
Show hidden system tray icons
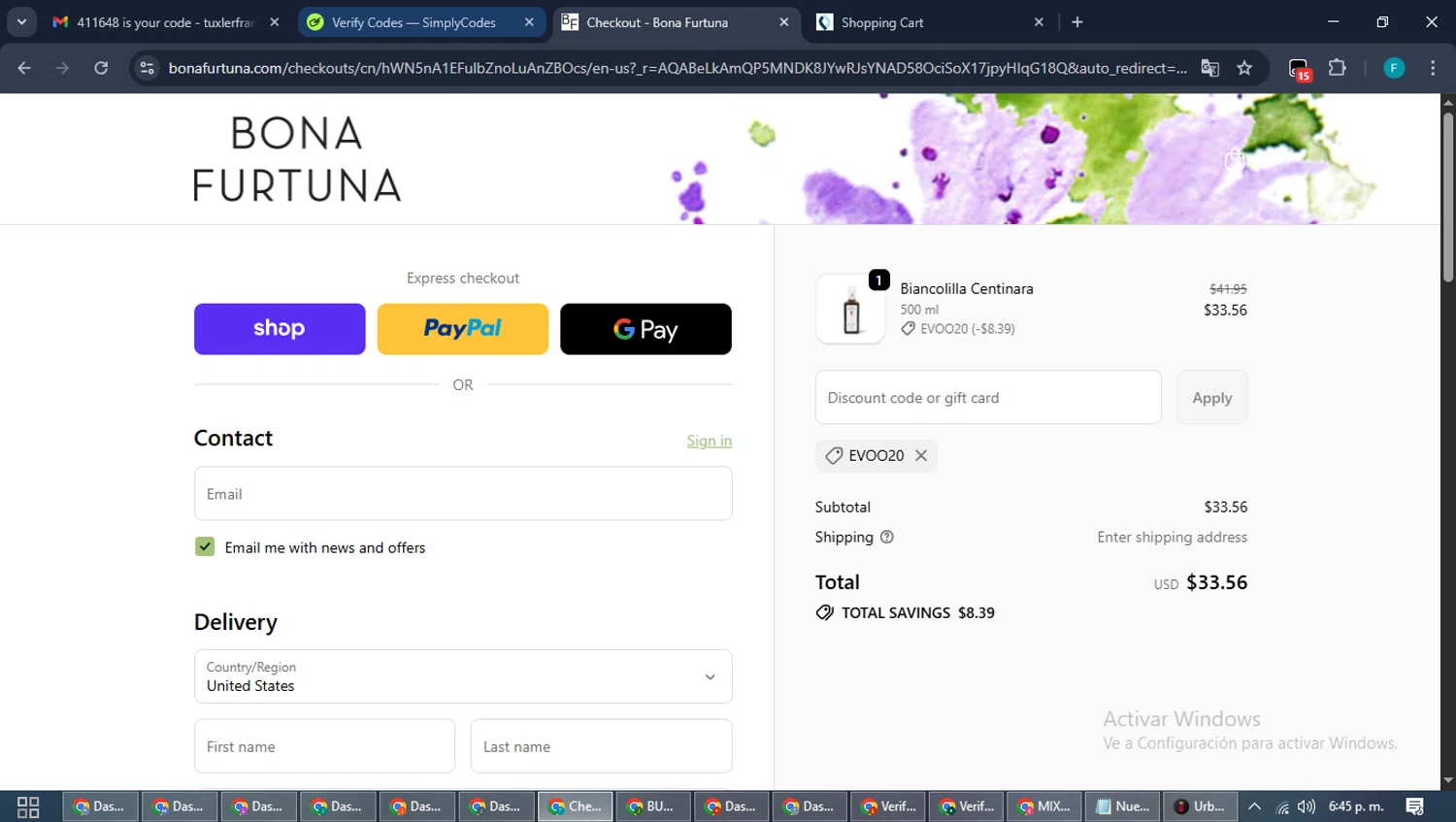(x=1255, y=806)
